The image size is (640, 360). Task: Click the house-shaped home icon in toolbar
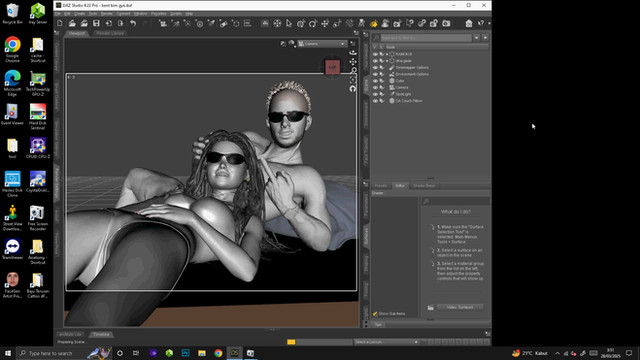pyautogui.click(x=469, y=23)
